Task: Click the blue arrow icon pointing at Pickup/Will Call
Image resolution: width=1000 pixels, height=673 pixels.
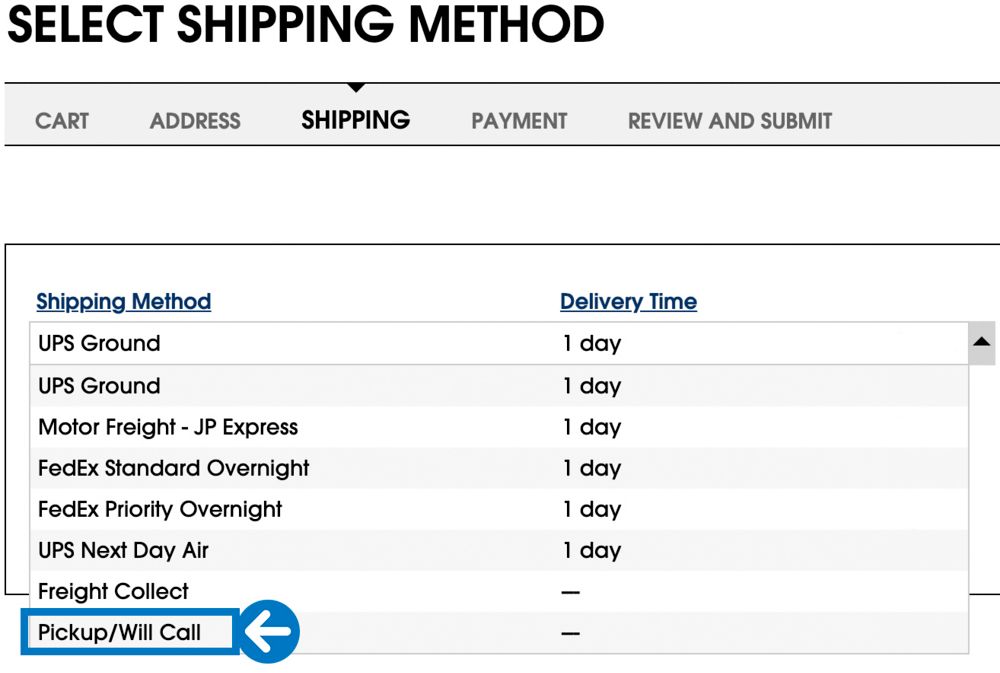Action: pos(272,632)
